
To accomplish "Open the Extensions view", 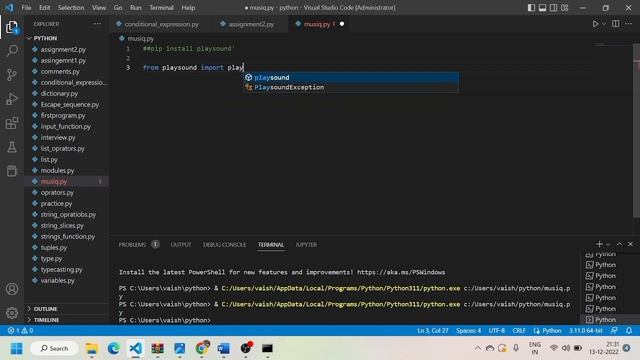I will pos(12,123).
